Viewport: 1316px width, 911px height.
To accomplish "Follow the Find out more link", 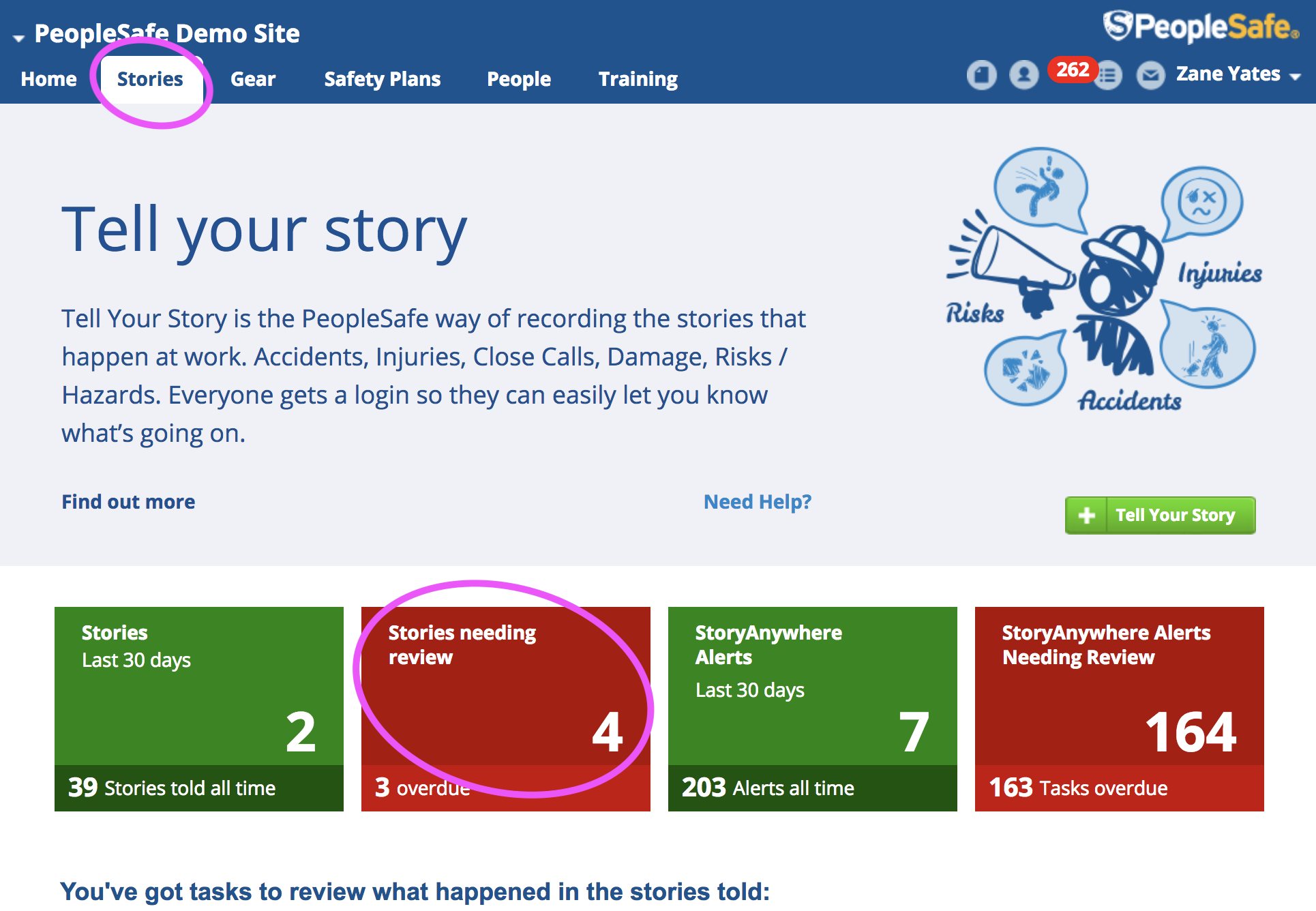I will click(128, 502).
